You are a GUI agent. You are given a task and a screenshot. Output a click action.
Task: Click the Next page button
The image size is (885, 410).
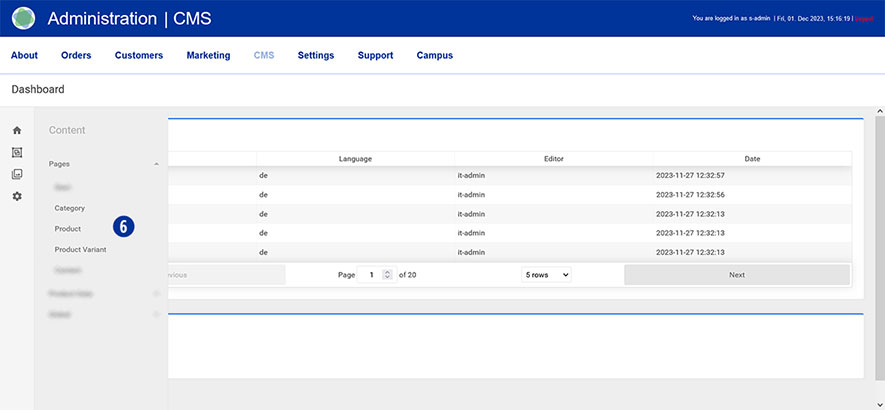point(737,275)
